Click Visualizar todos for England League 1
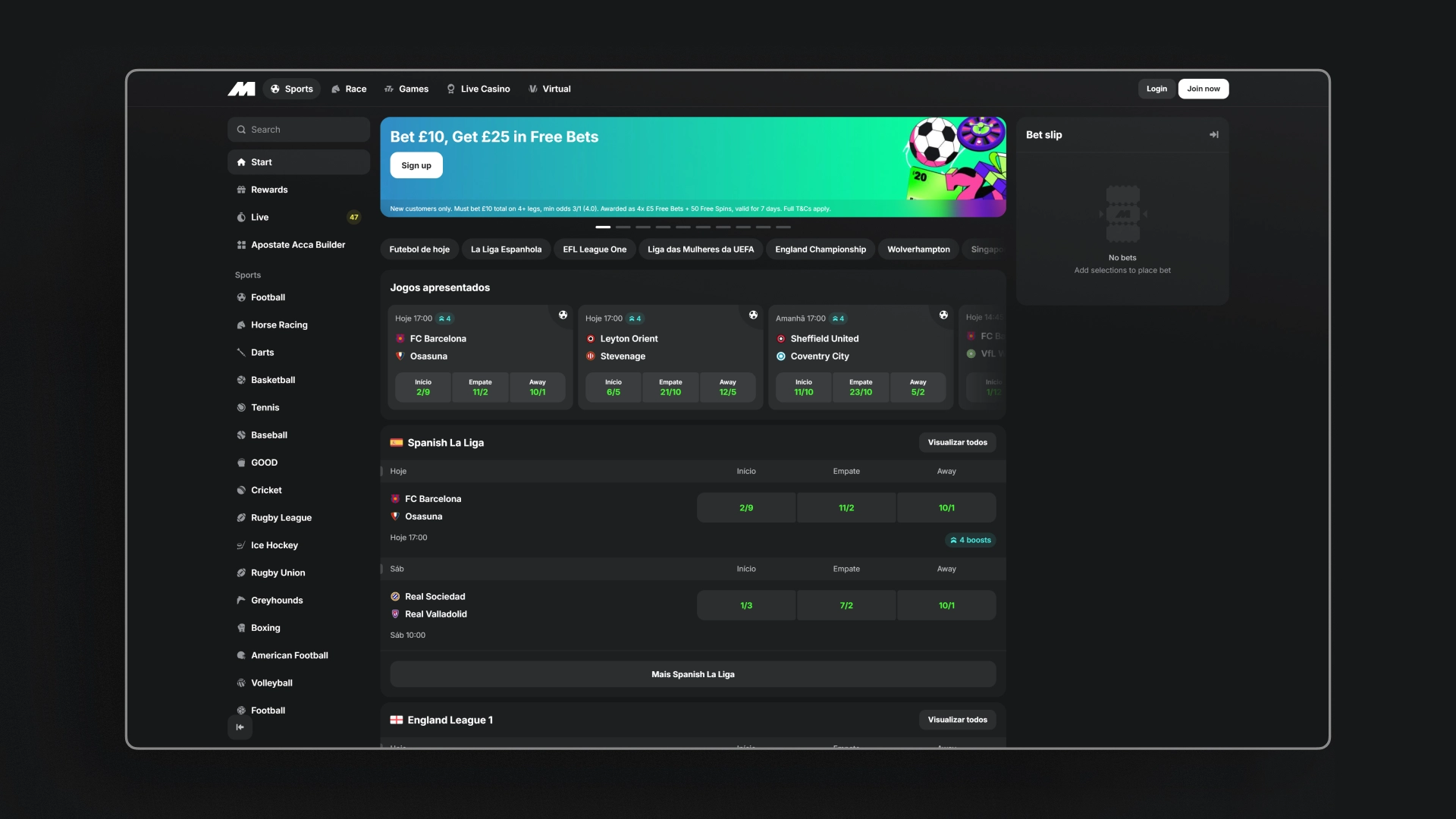The width and height of the screenshot is (1456, 819). coord(958,720)
